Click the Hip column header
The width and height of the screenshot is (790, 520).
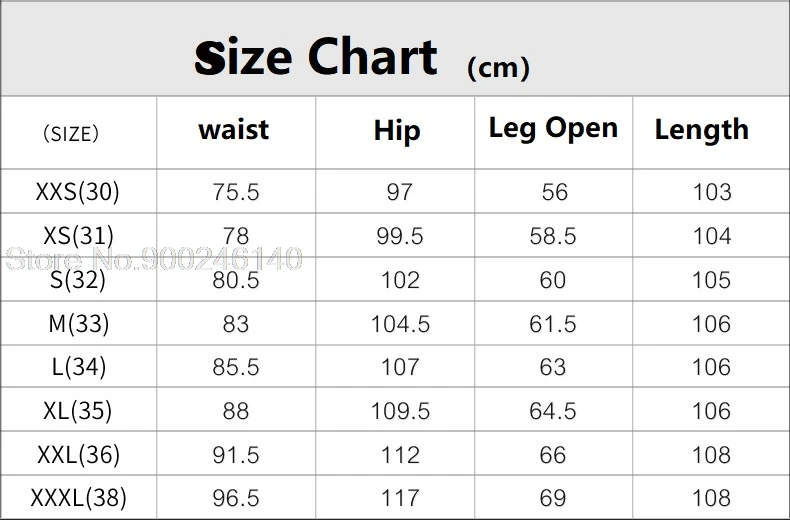397,131
